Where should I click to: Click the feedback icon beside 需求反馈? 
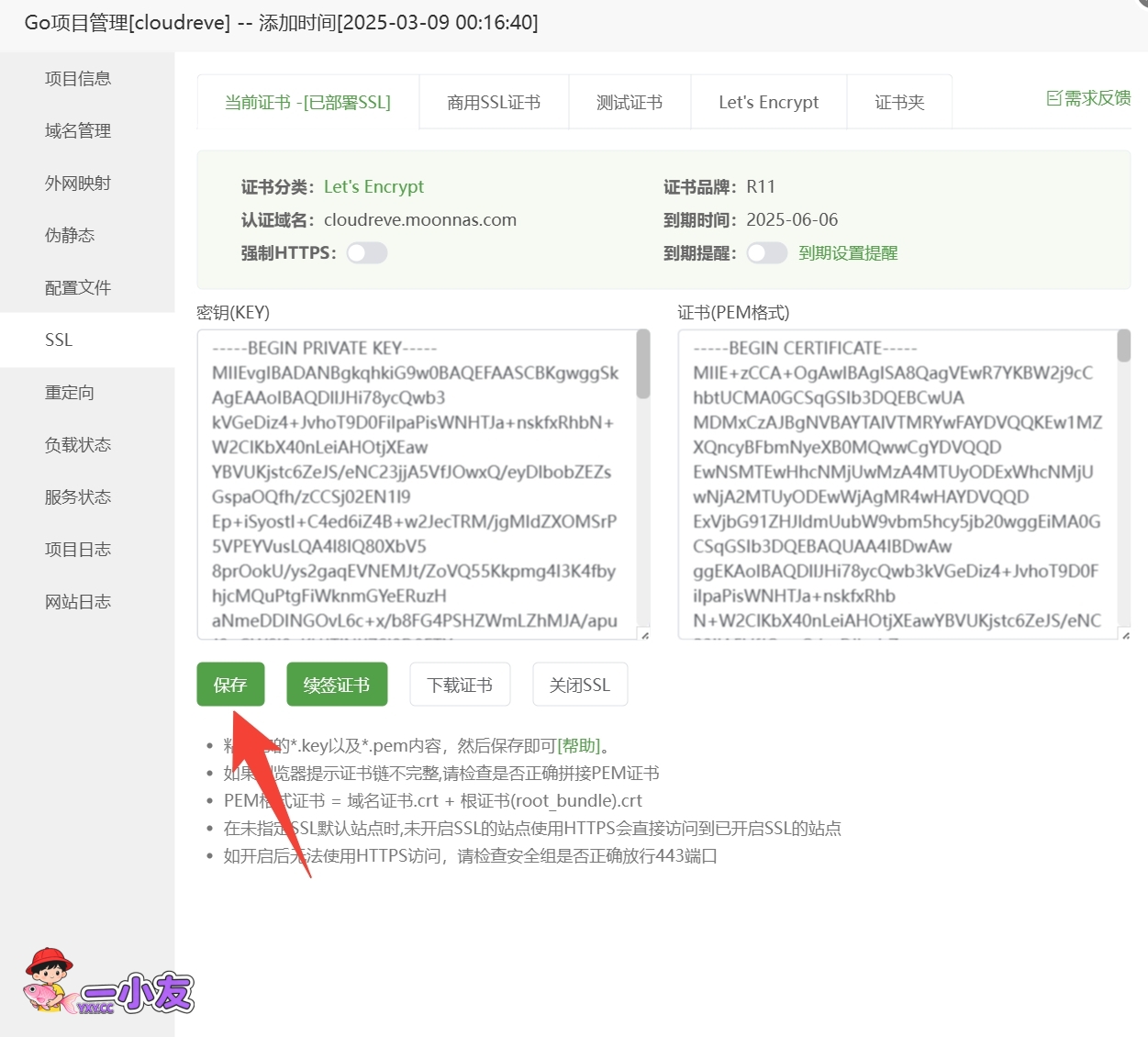(x=1053, y=98)
